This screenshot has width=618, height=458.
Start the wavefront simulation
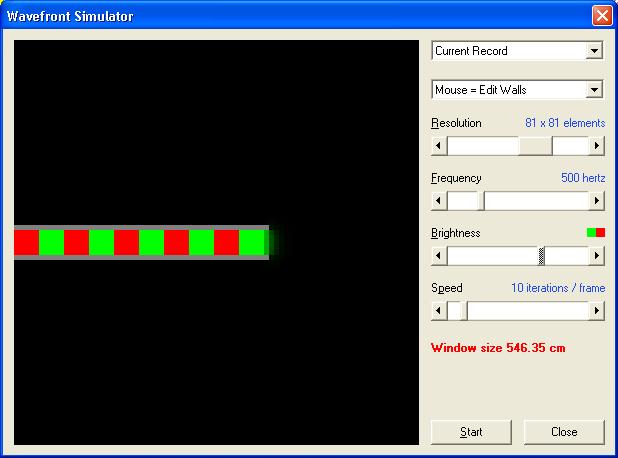coord(471,432)
